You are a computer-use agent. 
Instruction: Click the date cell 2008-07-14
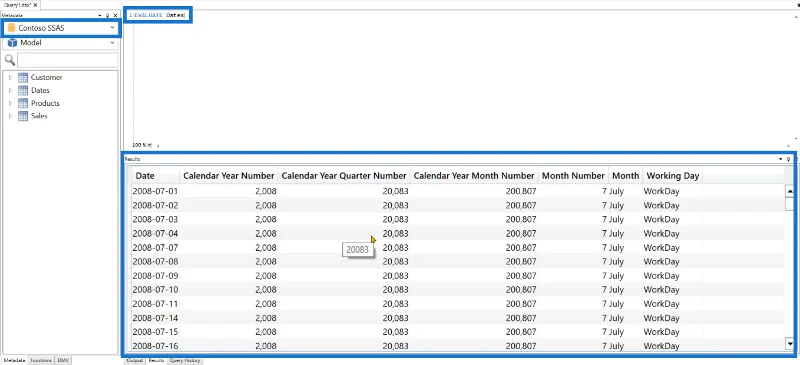155,318
